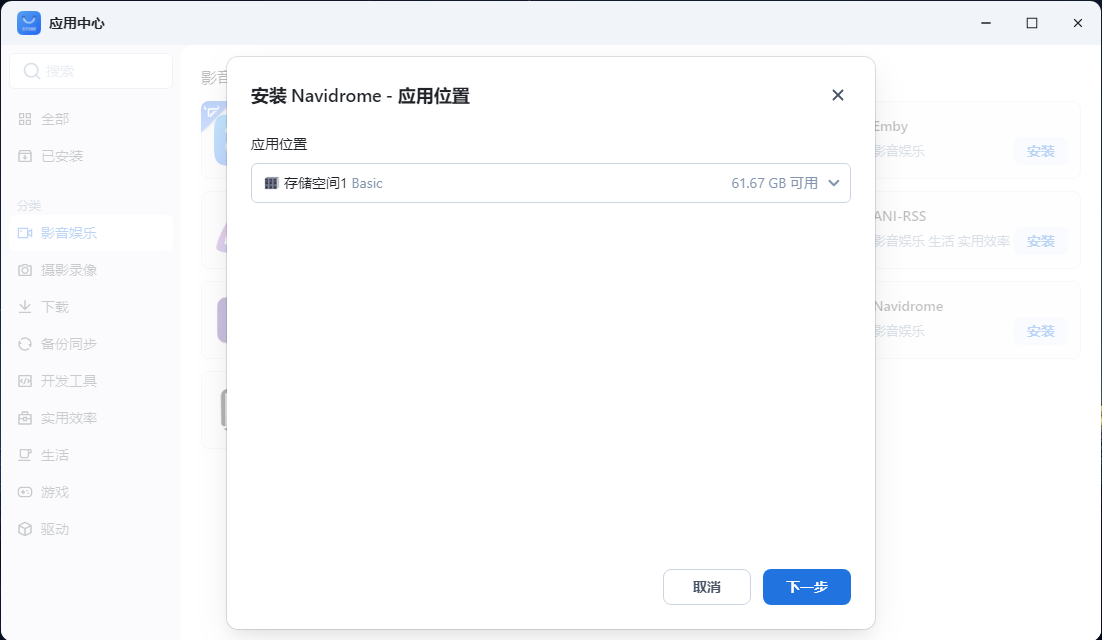
Task: Open the All (全部) category
Action: [91, 119]
